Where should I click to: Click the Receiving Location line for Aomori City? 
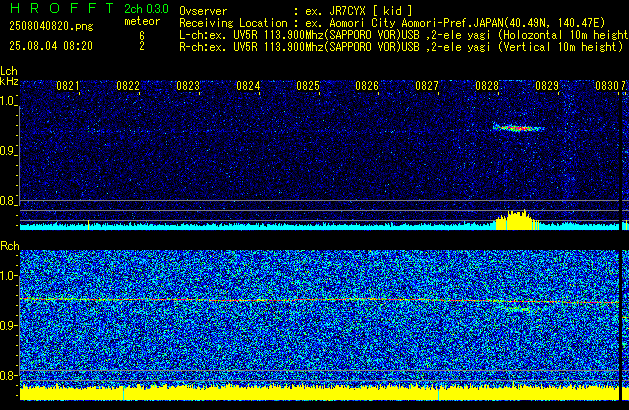tap(392, 23)
